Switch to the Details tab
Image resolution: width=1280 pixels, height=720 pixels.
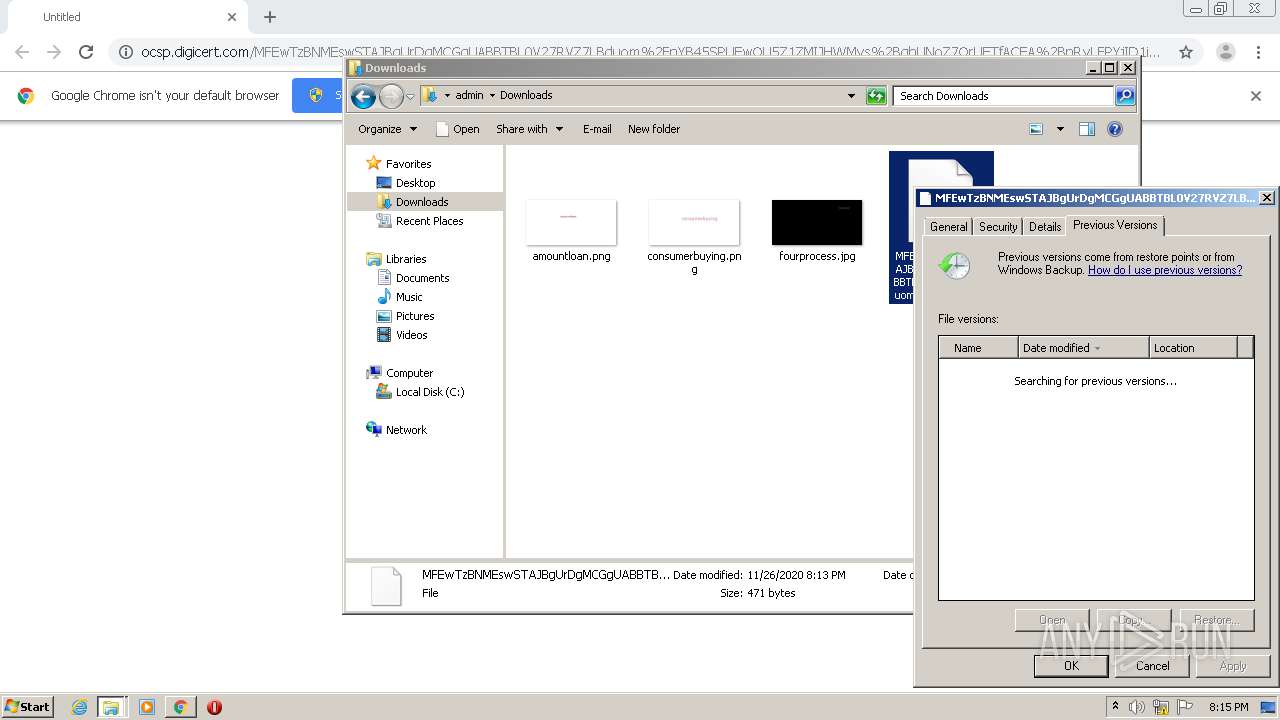coord(1045,227)
